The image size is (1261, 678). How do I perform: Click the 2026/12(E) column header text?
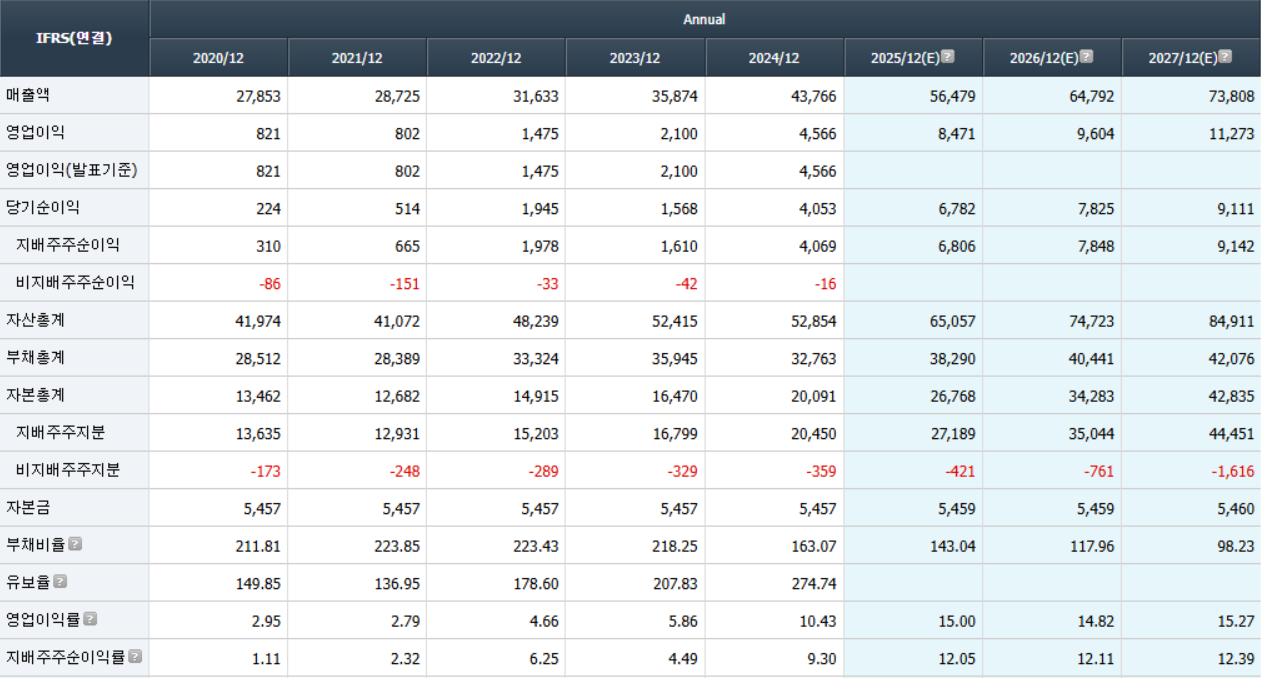(x=1043, y=58)
